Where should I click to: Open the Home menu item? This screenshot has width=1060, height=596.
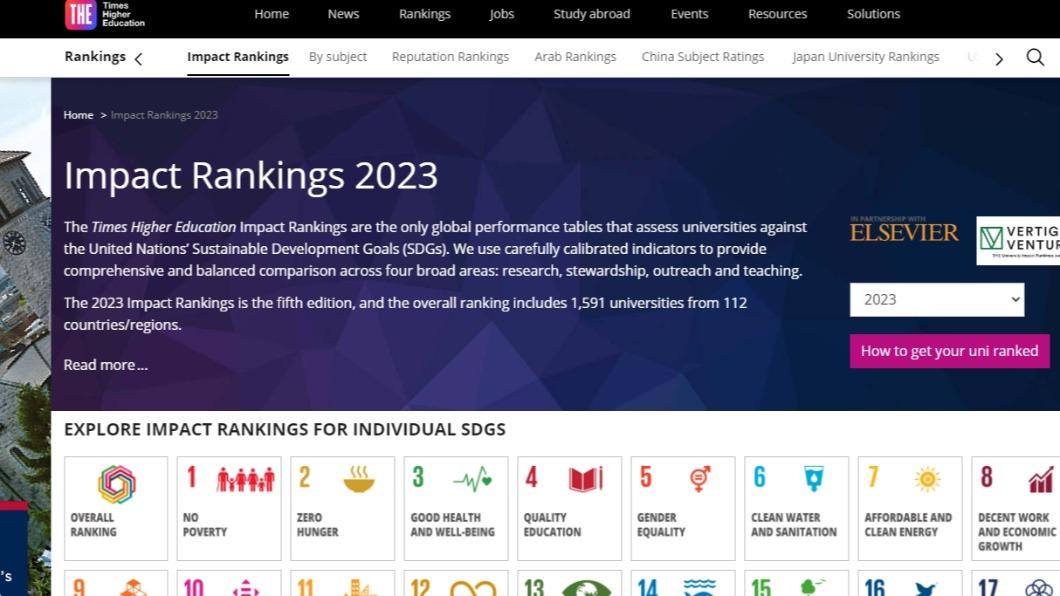pos(272,14)
